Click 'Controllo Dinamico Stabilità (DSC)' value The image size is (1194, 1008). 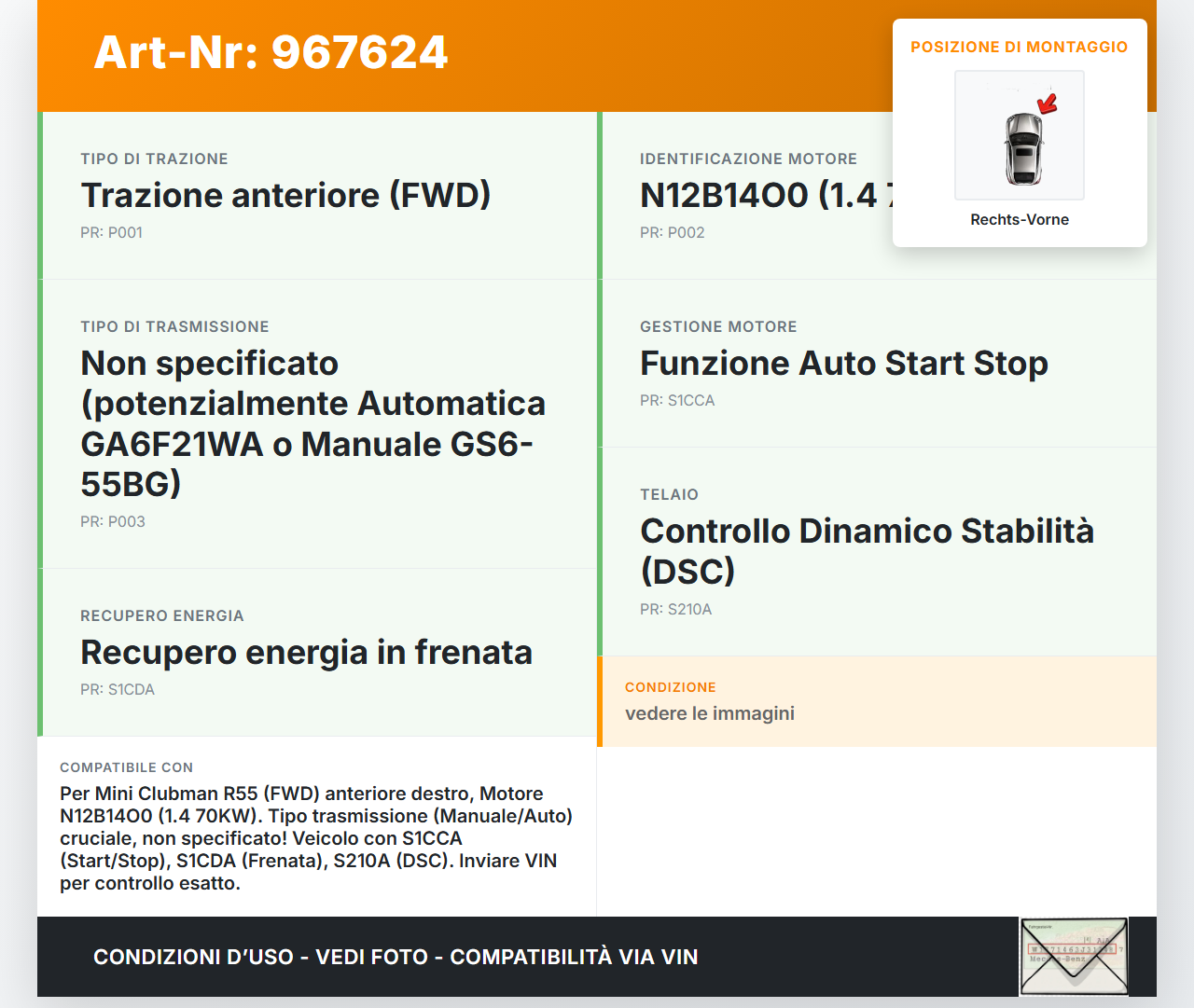click(868, 551)
